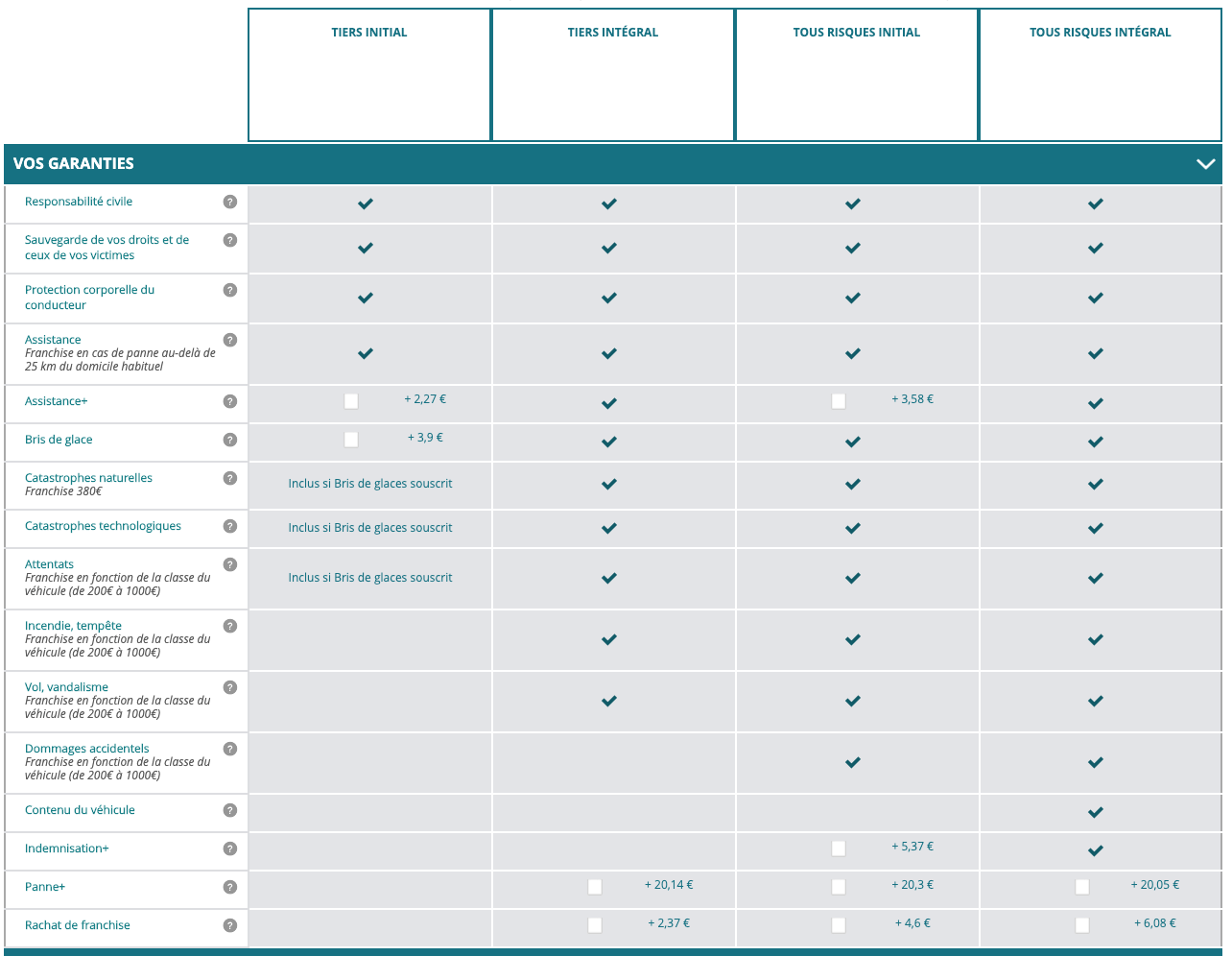The image size is (1232, 956).
Task: Open the Dommages accidentels help icon
Action: click(229, 749)
